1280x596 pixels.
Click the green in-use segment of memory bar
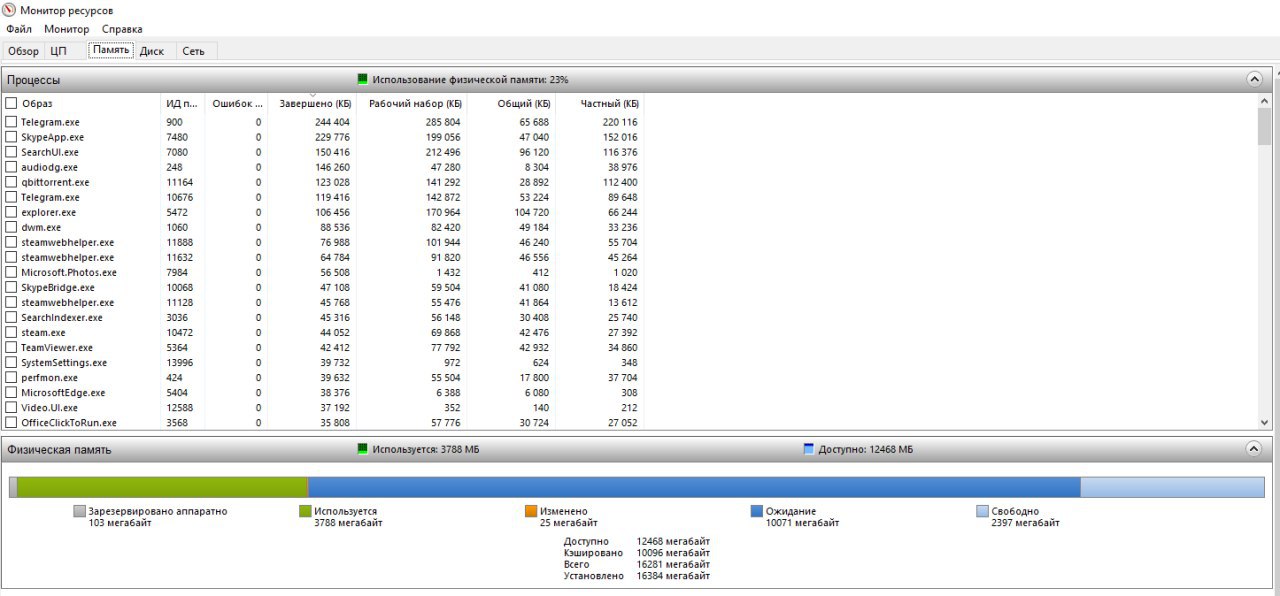162,487
